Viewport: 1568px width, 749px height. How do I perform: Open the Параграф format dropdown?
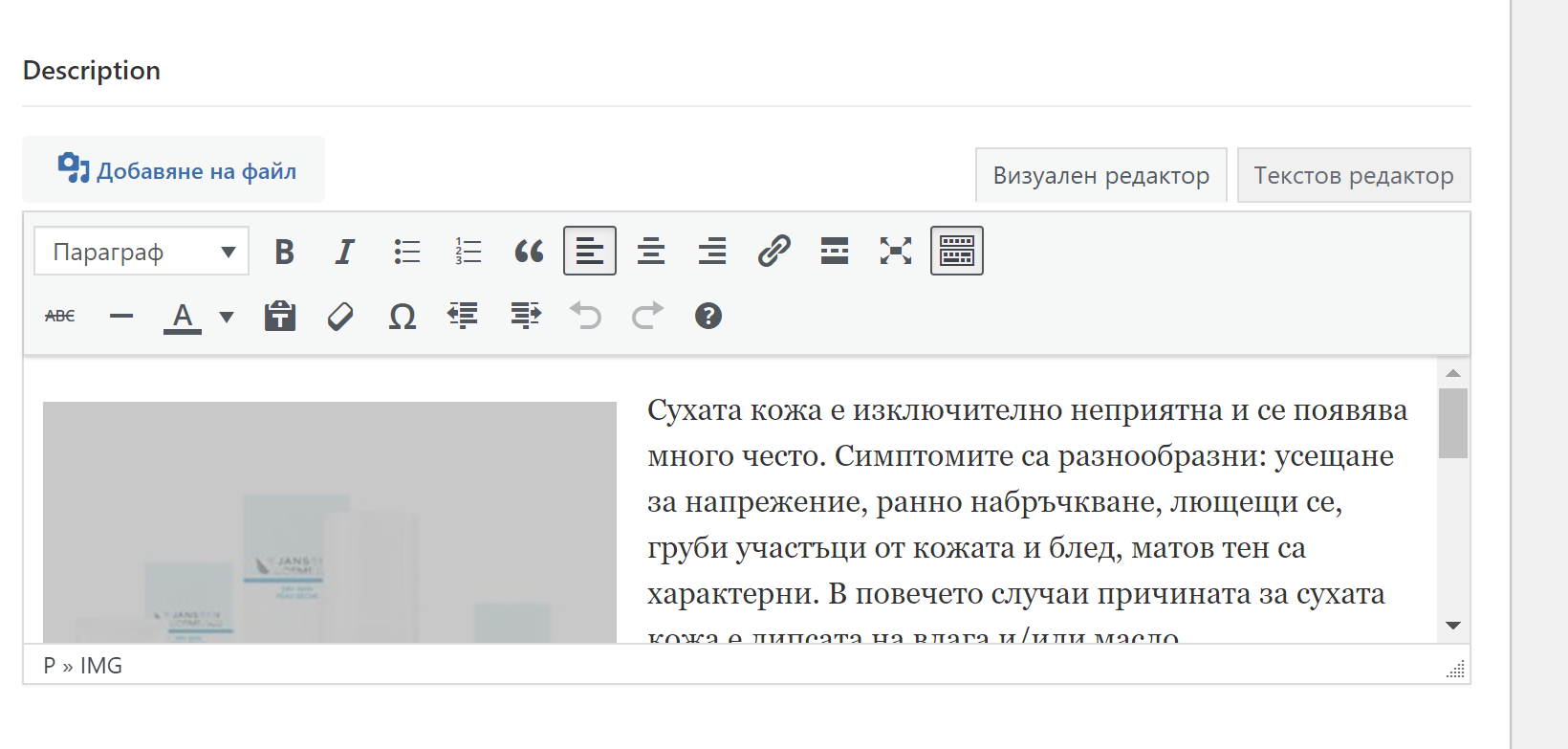point(142,252)
